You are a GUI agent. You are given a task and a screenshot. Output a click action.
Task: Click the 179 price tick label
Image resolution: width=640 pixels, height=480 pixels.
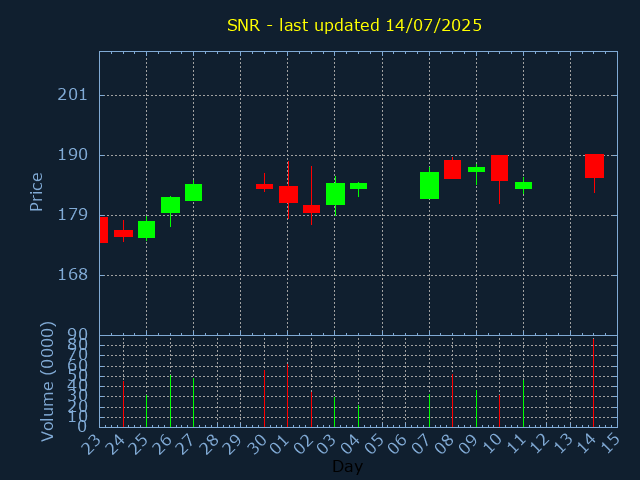(72, 215)
